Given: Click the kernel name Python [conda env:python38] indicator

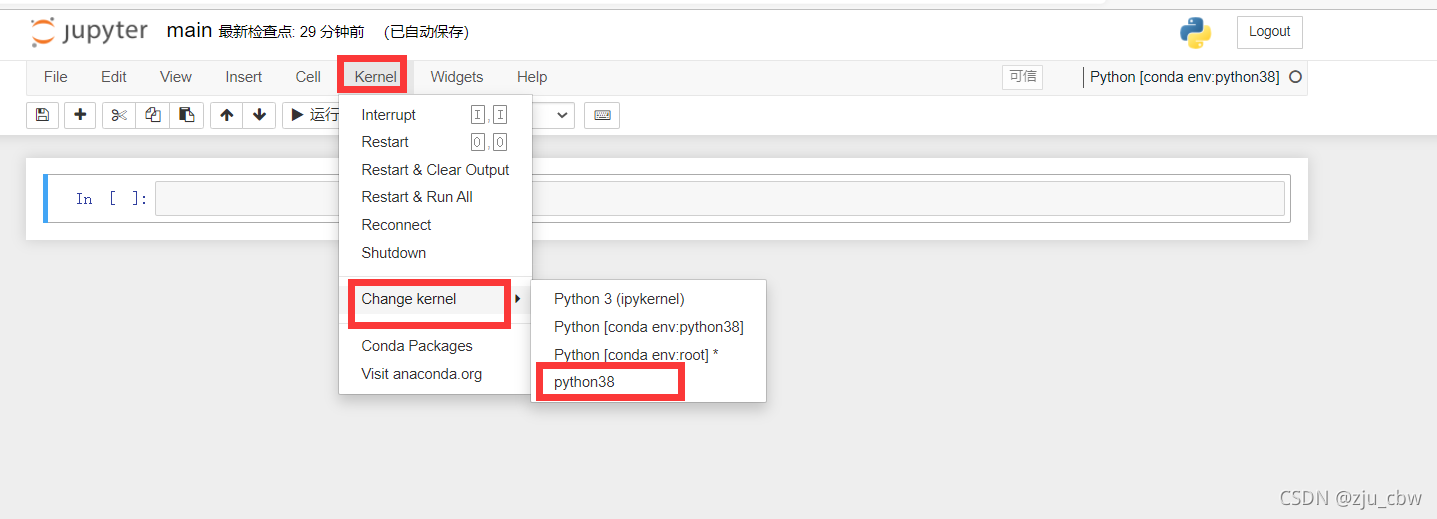Looking at the screenshot, I should (x=1184, y=77).
